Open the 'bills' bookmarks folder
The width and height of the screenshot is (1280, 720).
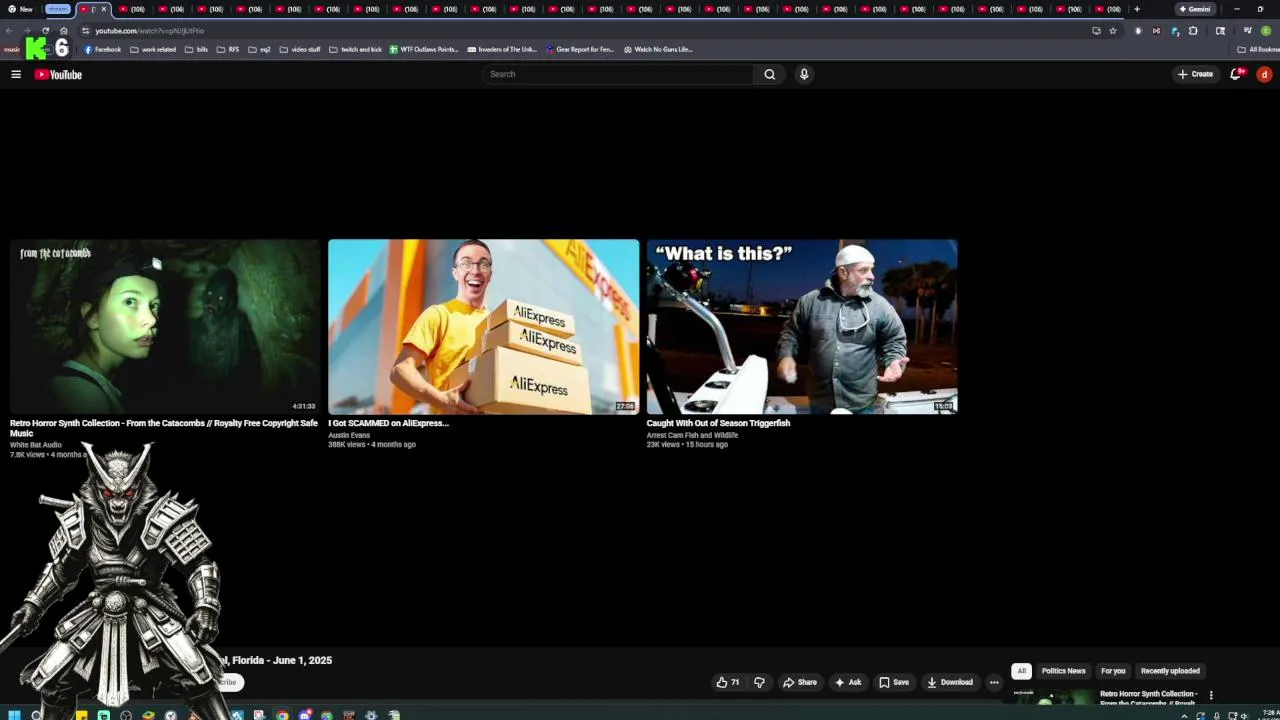pyautogui.click(x=196, y=49)
